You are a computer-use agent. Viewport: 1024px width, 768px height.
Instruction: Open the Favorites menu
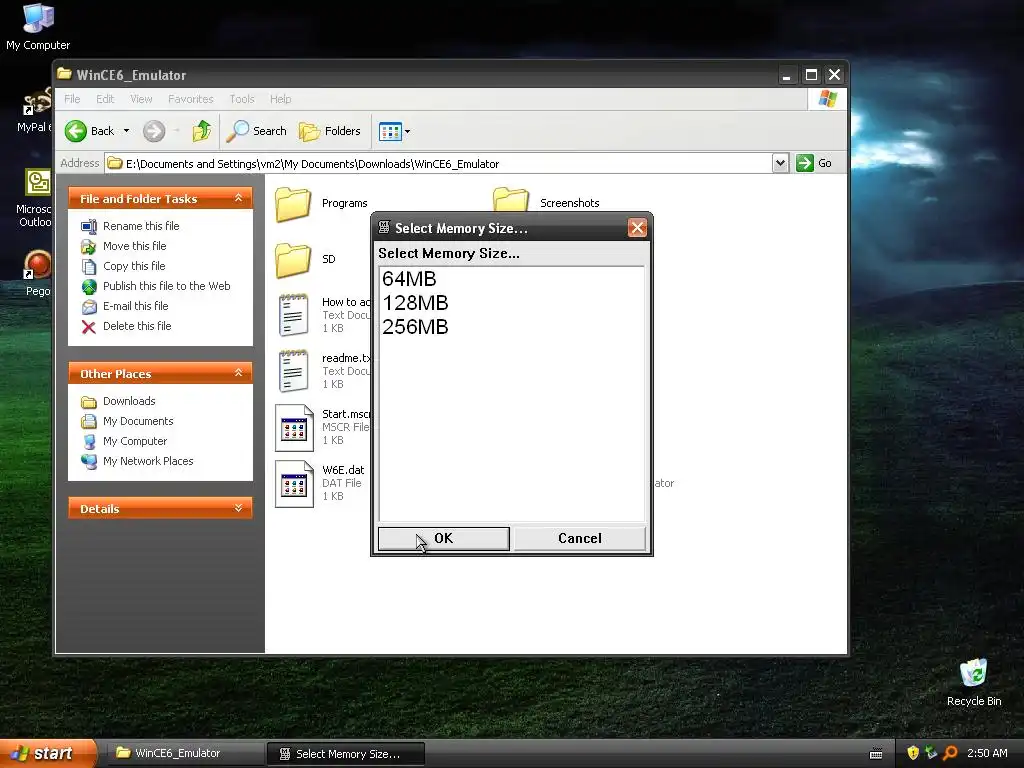191,99
